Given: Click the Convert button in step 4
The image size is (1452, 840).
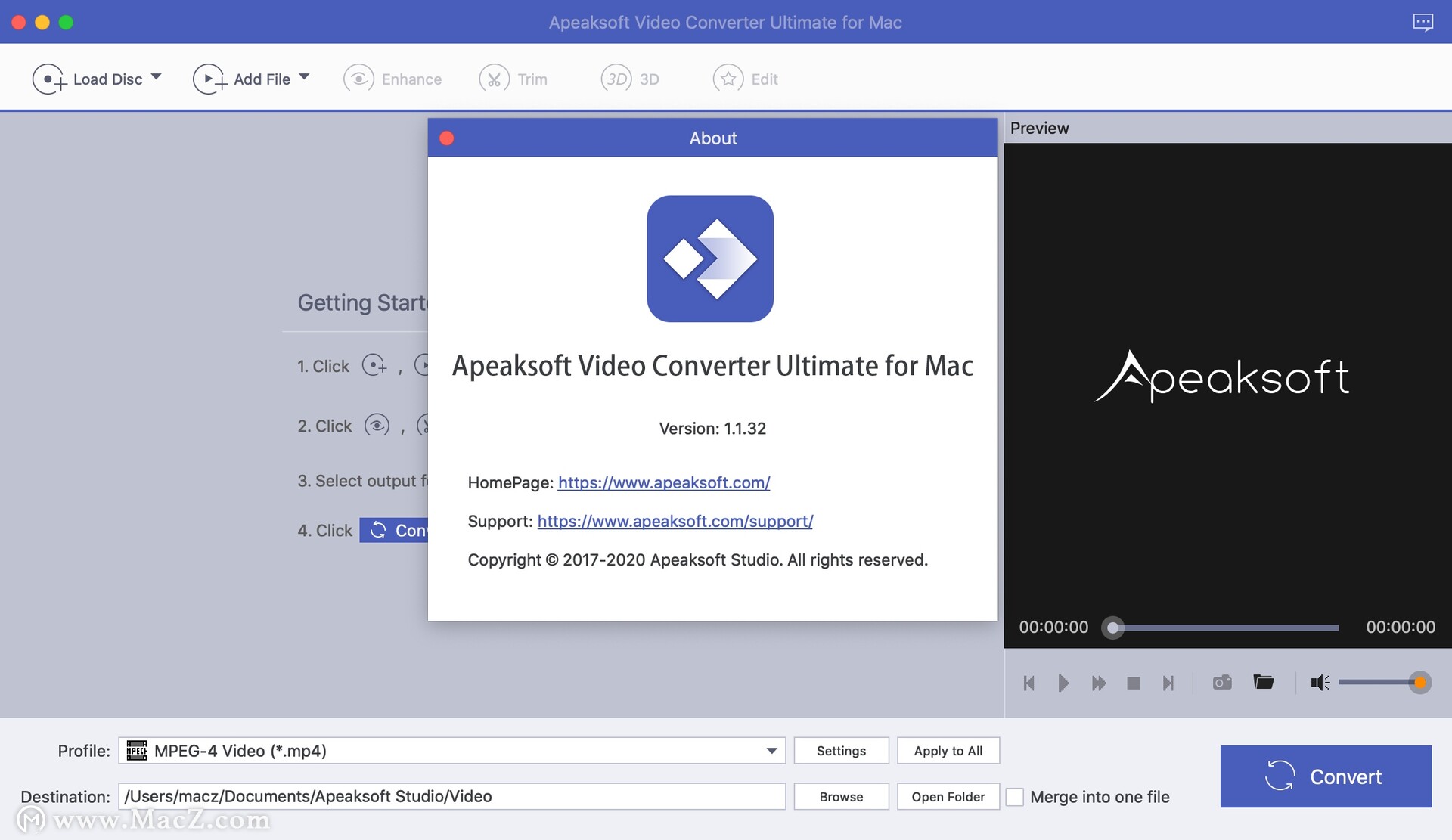Looking at the screenshot, I should pyautogui.click(x=394, y=530).
